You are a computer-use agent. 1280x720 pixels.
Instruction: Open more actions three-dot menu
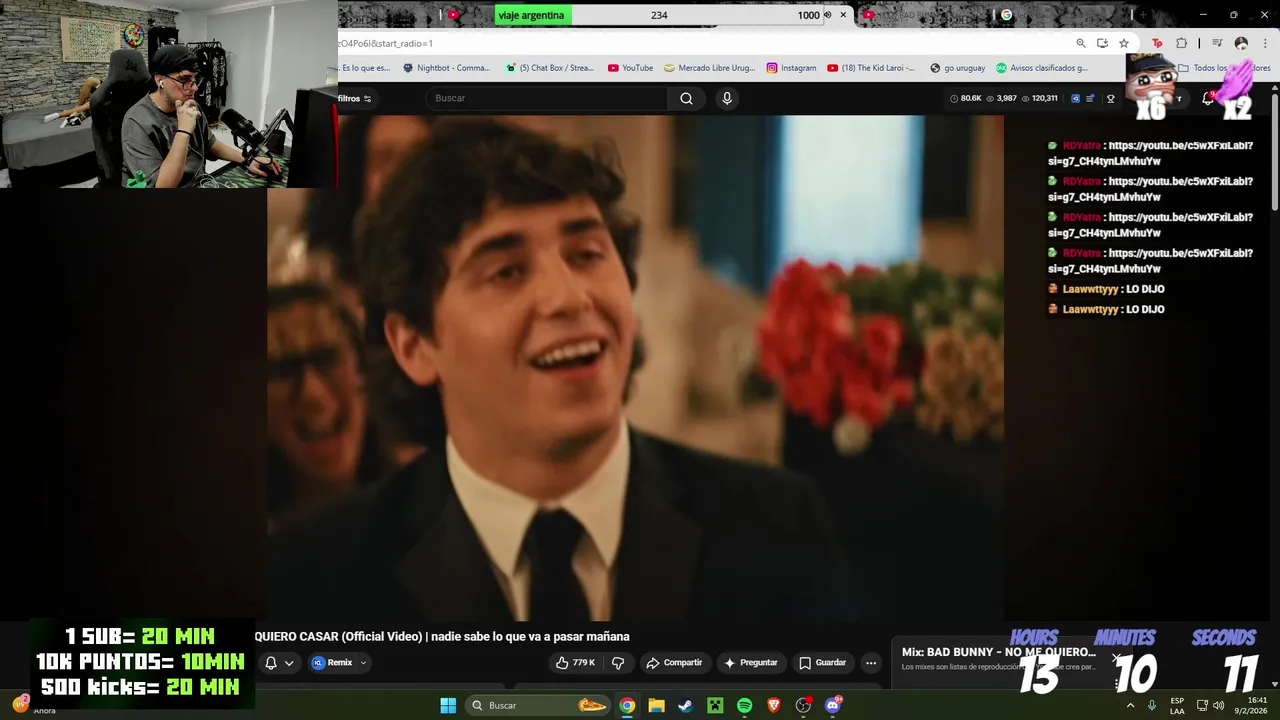[871, 662]
